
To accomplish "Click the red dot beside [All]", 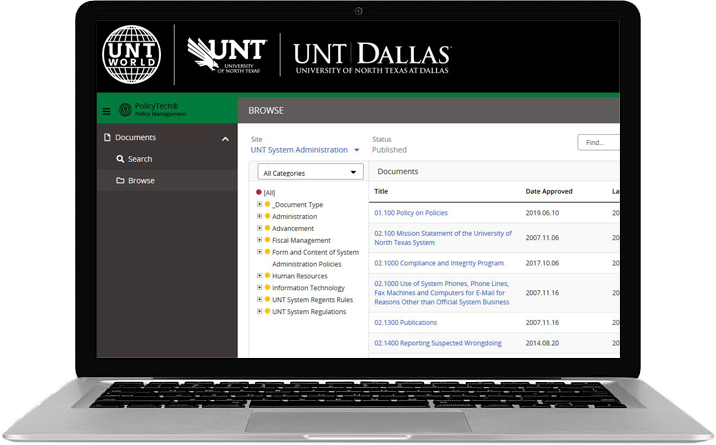I will click(259, 192).
